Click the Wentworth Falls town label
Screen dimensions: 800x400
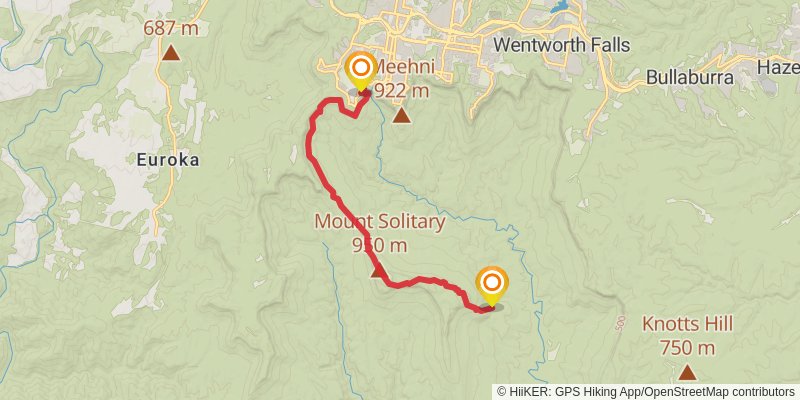(x=562, y=45)
